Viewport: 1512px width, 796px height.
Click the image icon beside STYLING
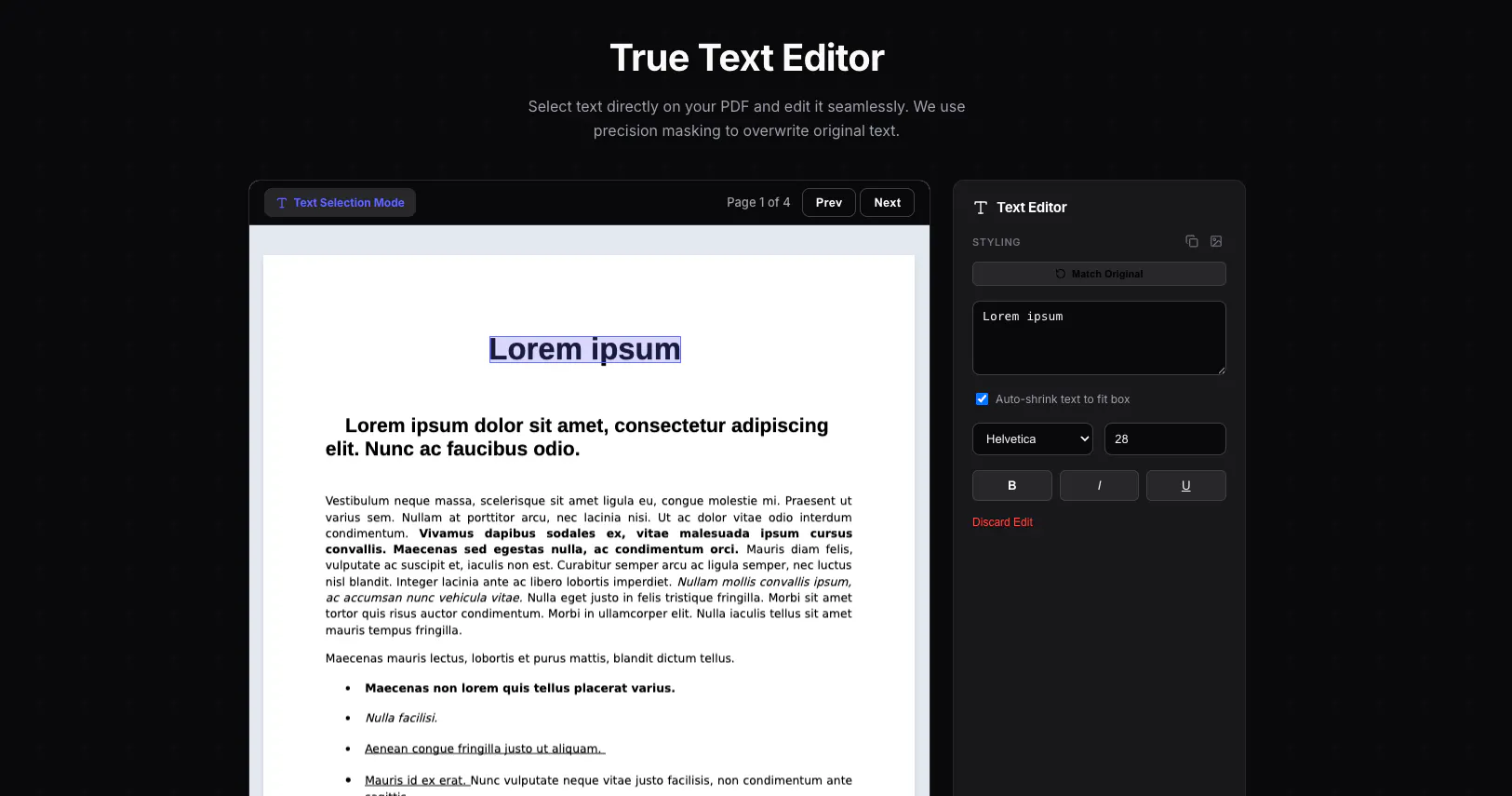pos(1216,241)
